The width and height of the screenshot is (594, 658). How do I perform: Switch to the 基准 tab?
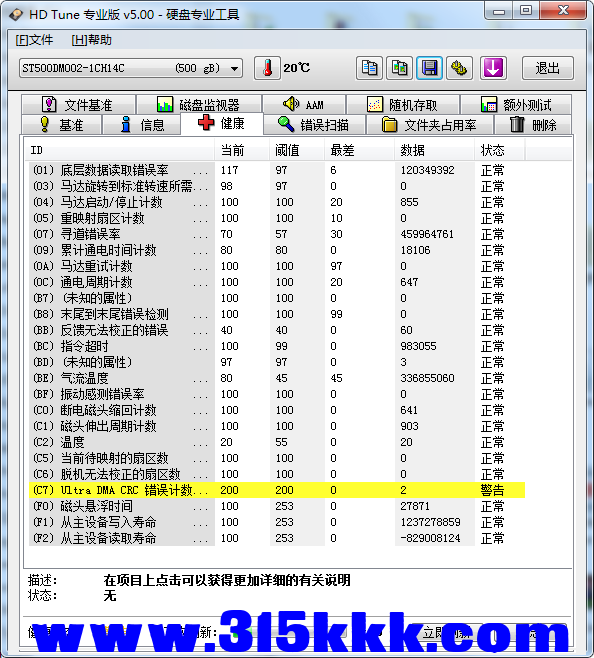click(61, 125)
